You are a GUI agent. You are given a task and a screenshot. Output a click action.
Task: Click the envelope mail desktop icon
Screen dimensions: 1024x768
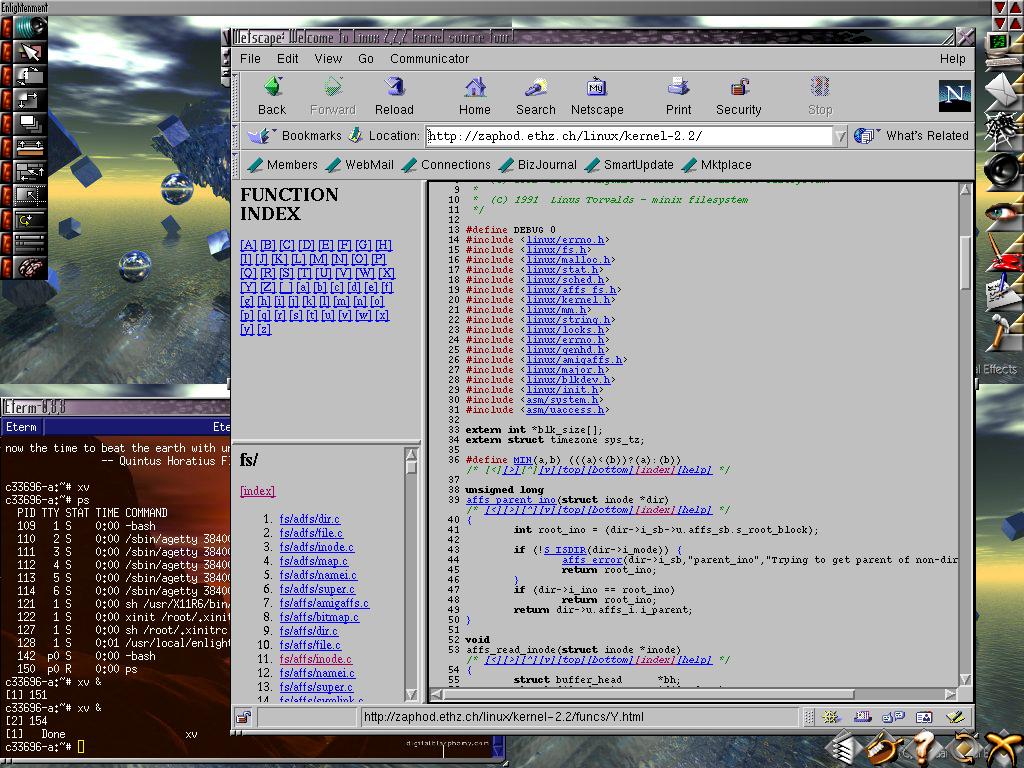[x=1002, y=91]
